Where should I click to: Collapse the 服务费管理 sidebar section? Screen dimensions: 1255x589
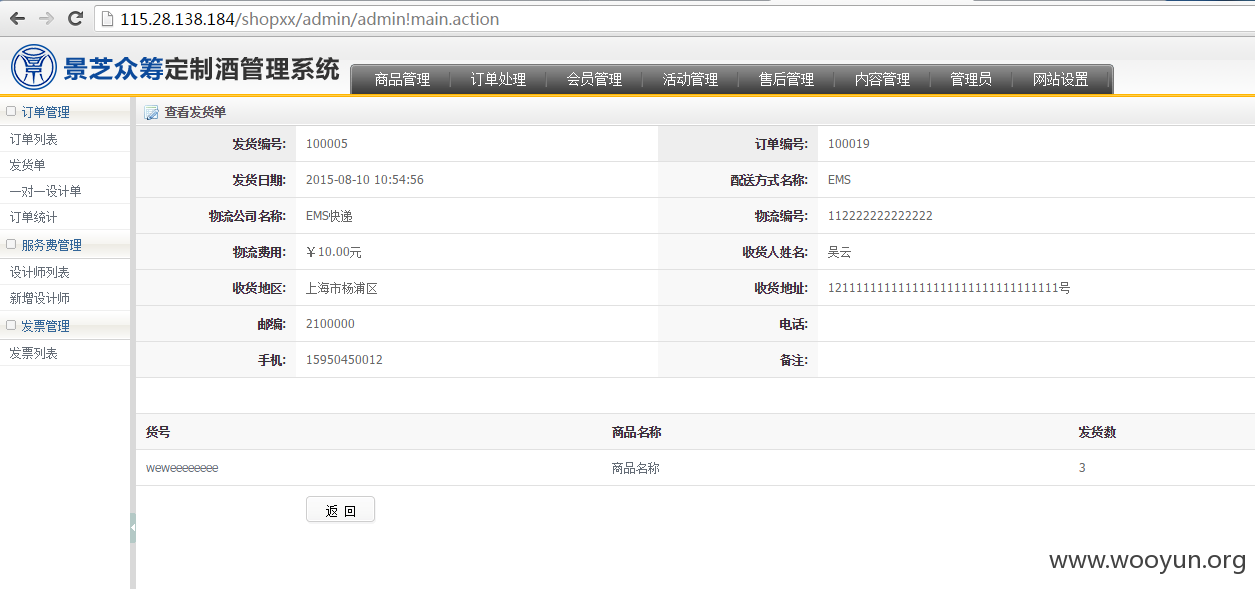(11, 244)
